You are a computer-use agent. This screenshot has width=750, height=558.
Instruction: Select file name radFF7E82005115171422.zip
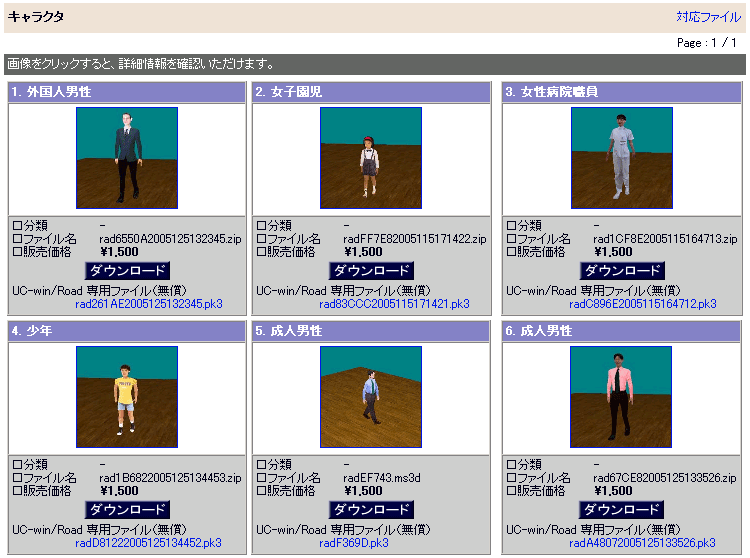click(x=415, y=239)
